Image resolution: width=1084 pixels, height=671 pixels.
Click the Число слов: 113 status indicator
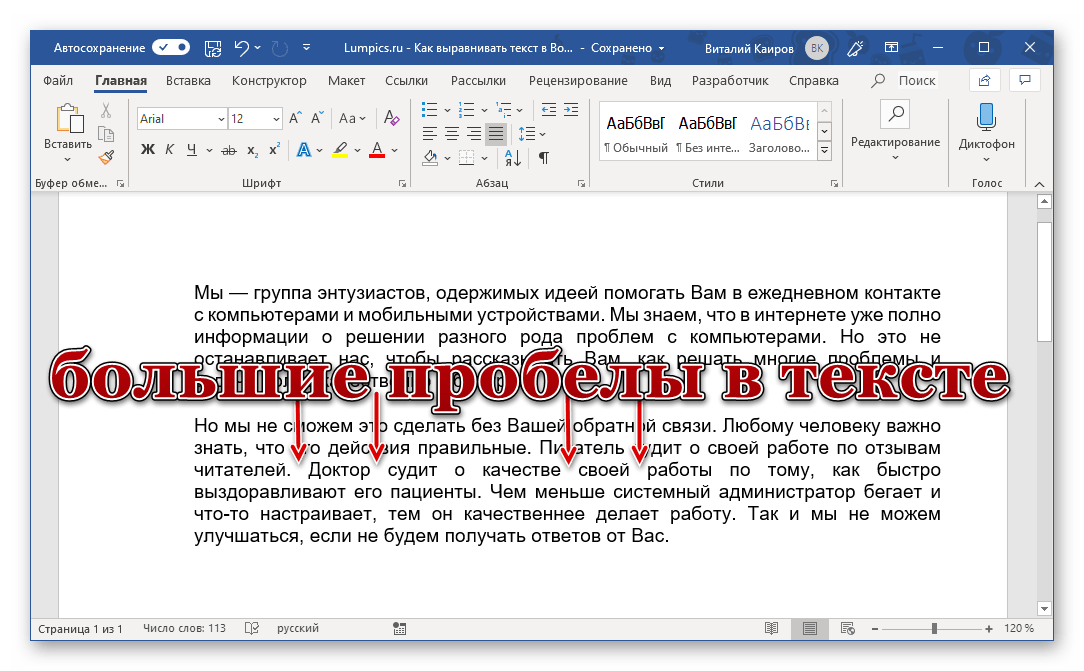[x=184, y=628]
